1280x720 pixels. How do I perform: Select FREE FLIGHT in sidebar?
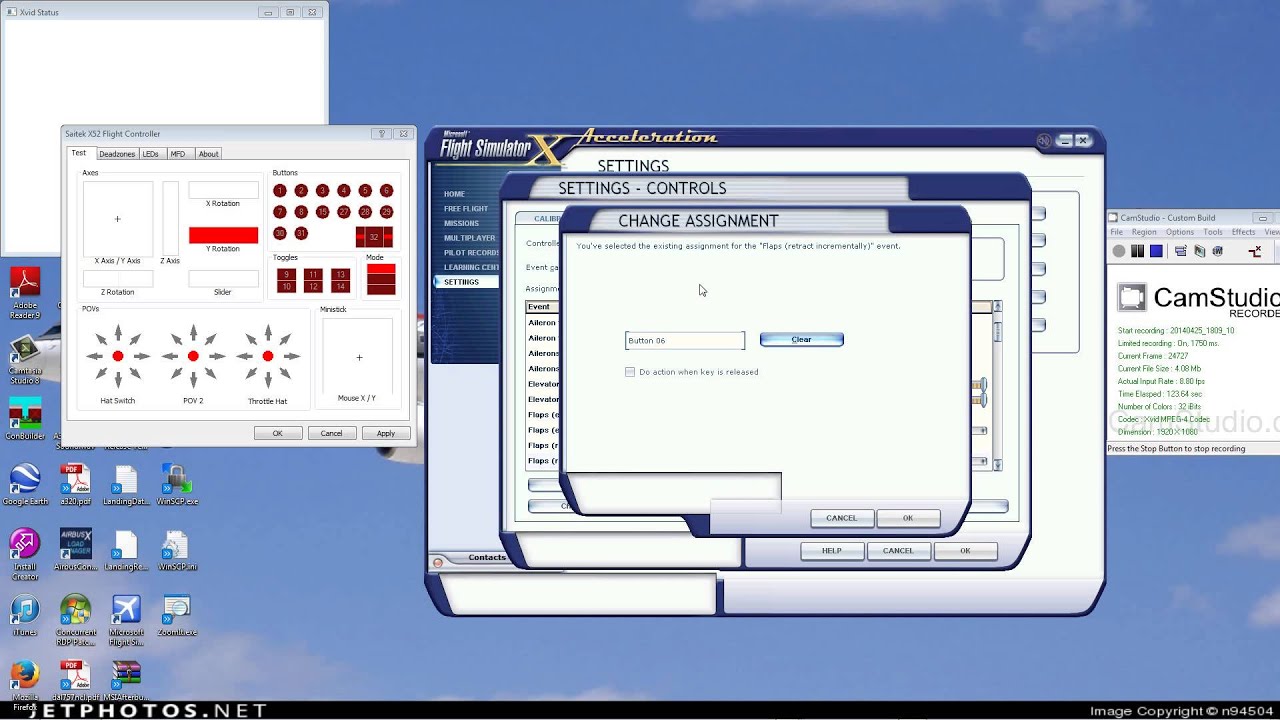point(466,209)
